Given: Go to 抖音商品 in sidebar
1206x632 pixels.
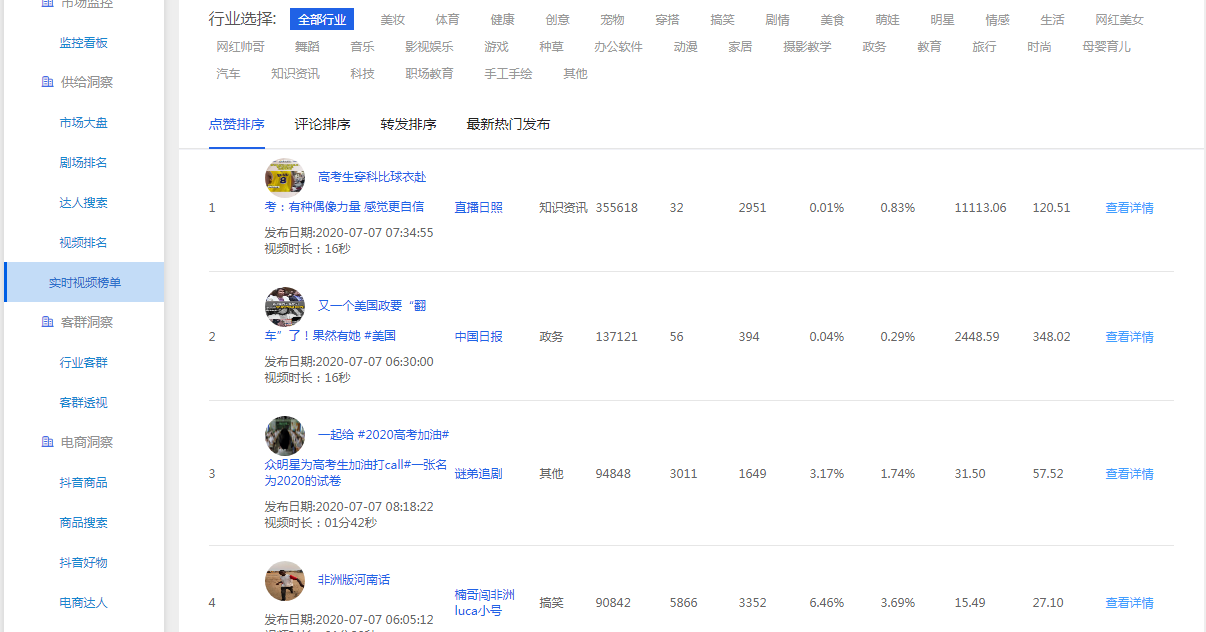Looking at the screenshot, I should pos(84,482).
